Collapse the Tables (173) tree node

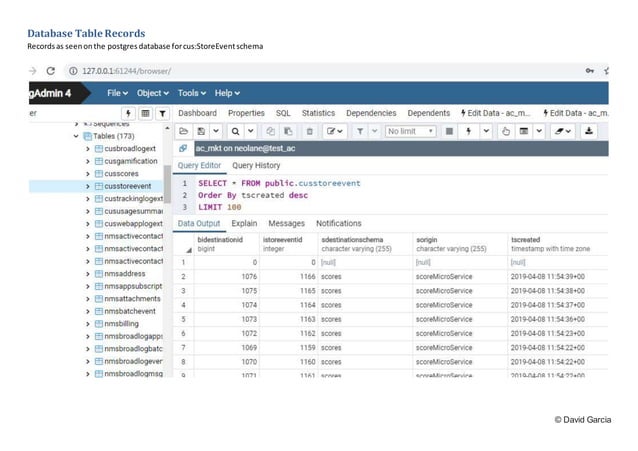(75, 136)
